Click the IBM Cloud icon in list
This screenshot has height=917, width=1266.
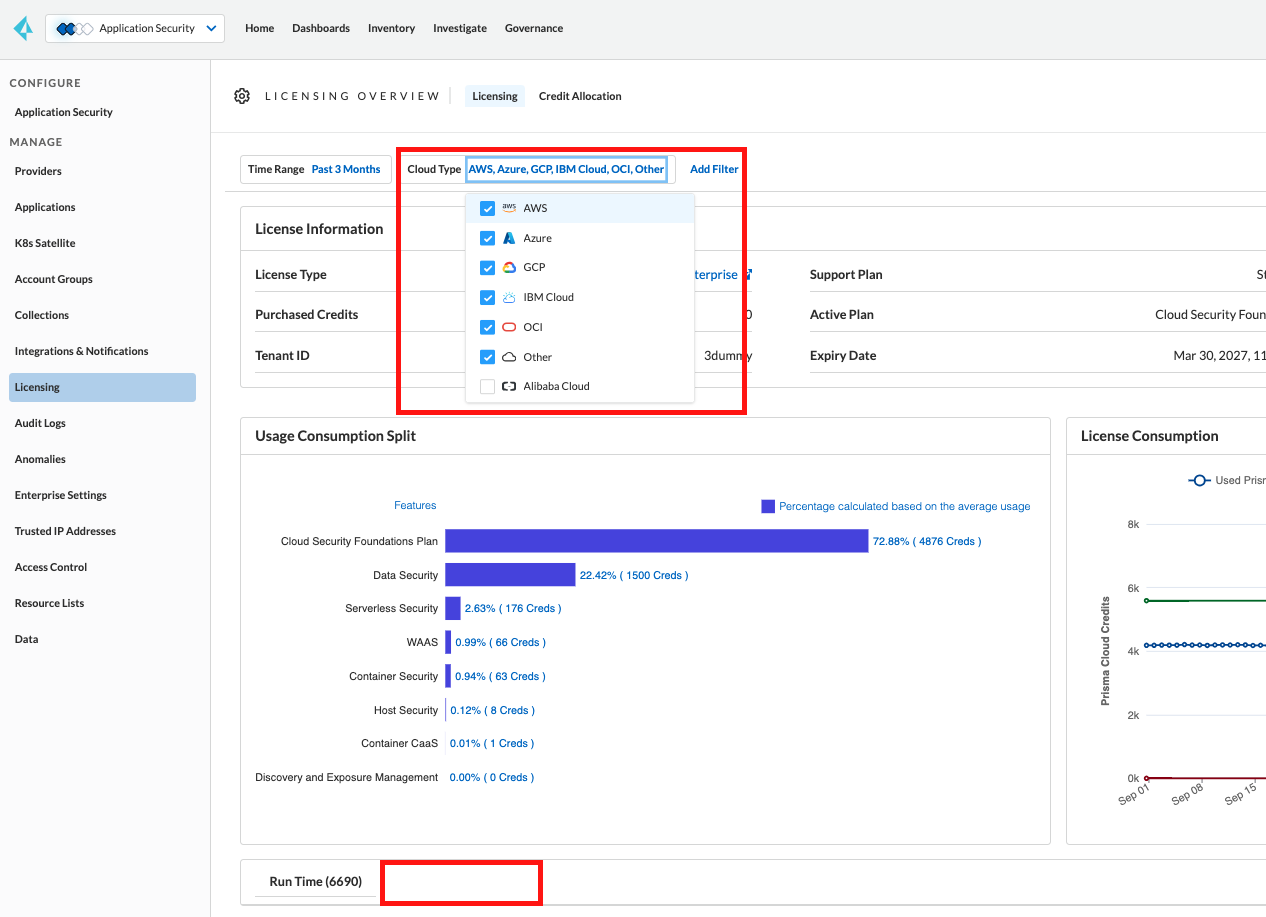(509, 297)
